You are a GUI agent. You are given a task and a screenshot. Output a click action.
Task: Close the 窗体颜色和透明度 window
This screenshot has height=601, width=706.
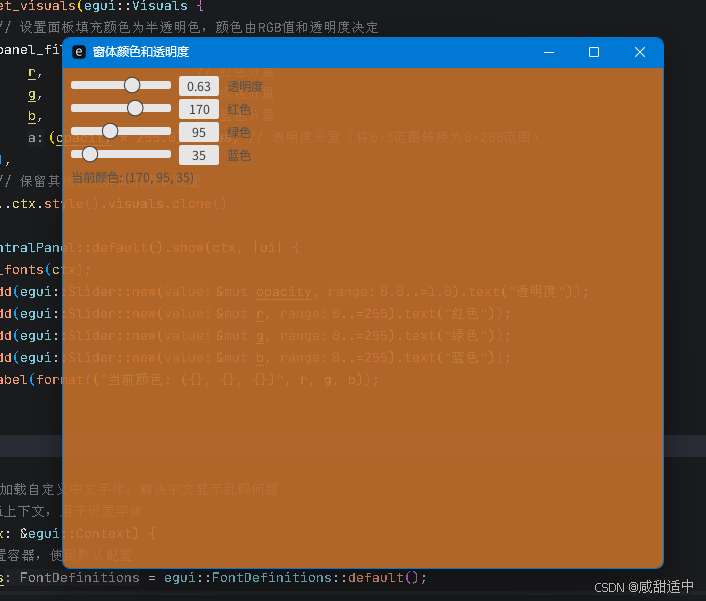click(x=640, y=52)
